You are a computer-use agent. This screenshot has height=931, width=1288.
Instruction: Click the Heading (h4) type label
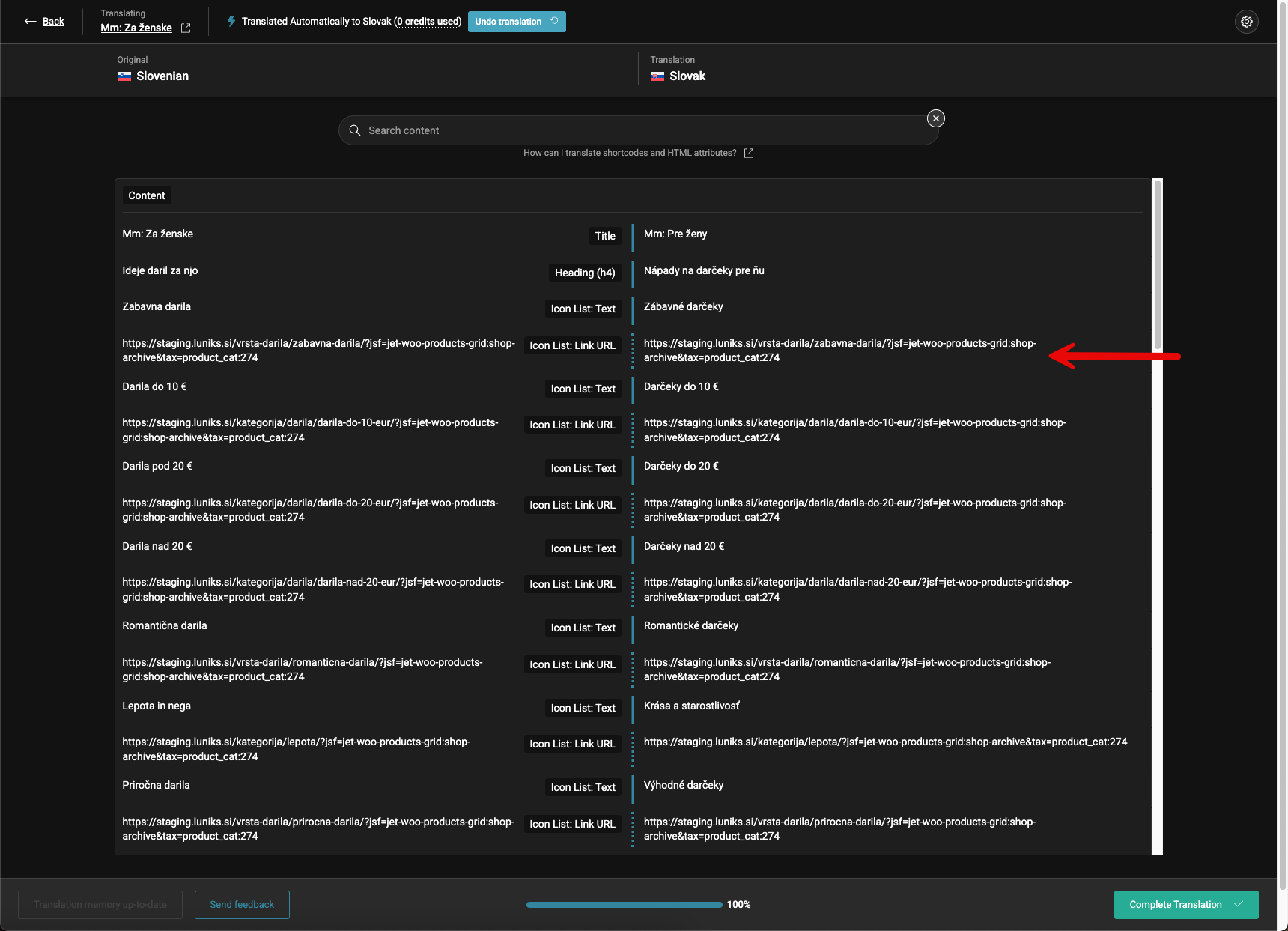point(585,273)
